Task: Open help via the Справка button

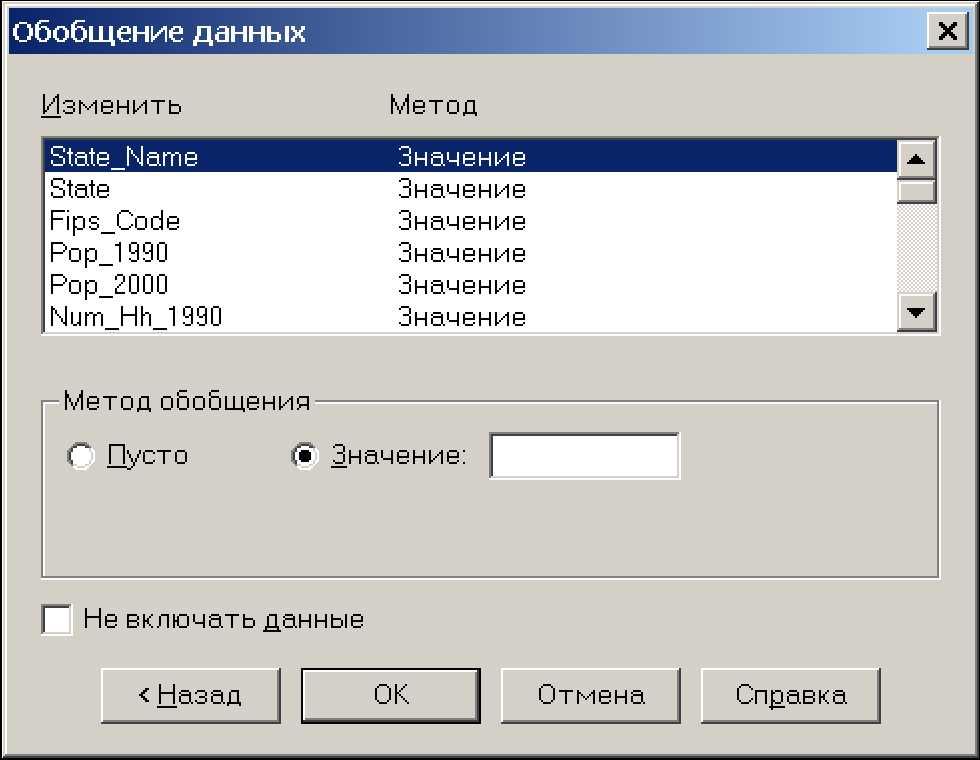Action: point(790,695)
